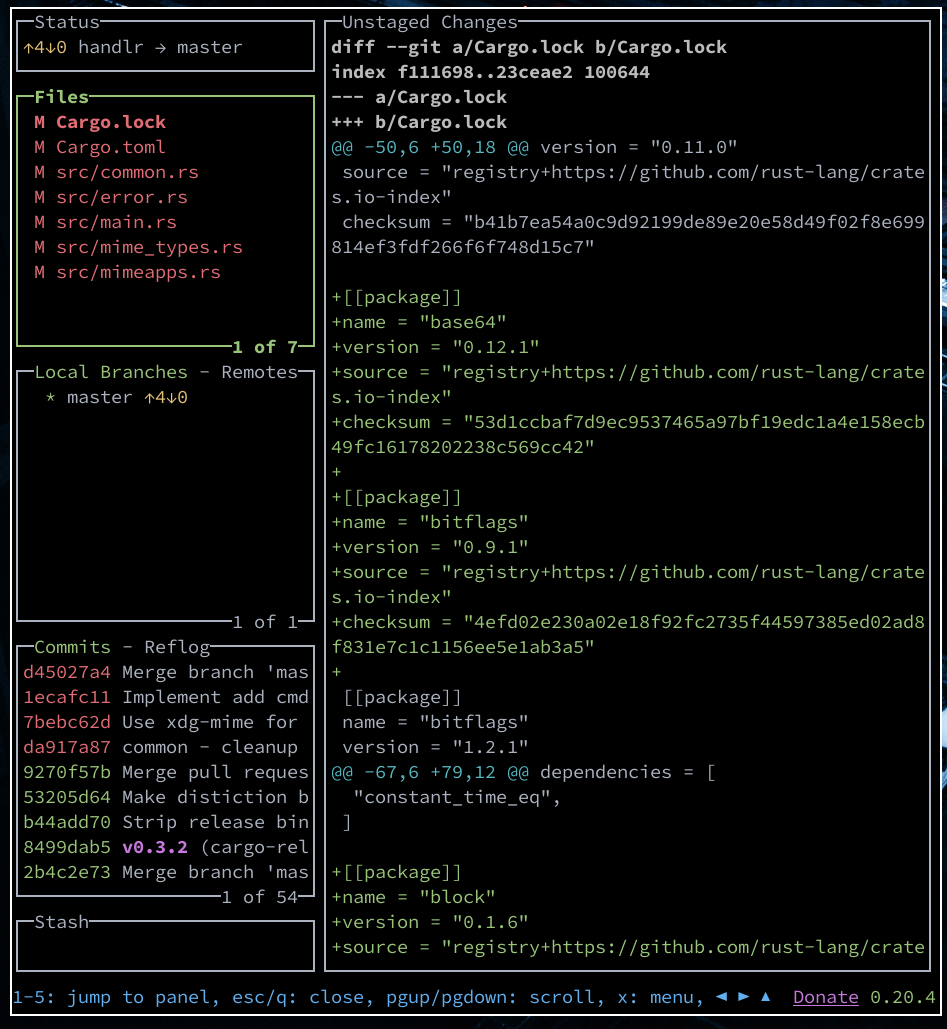The width and height of the screenshot is (947, 1029).
Task: Switch to the Reflog tab
Action: click(177, 647)
